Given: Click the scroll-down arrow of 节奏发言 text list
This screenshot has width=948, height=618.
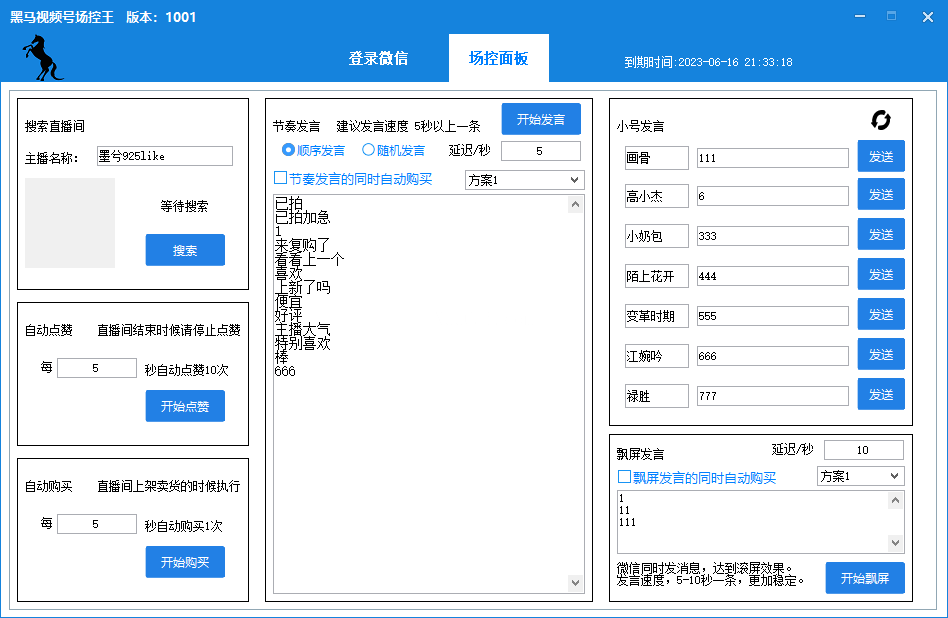Looking at the screenshot, I should coord(576,582).
